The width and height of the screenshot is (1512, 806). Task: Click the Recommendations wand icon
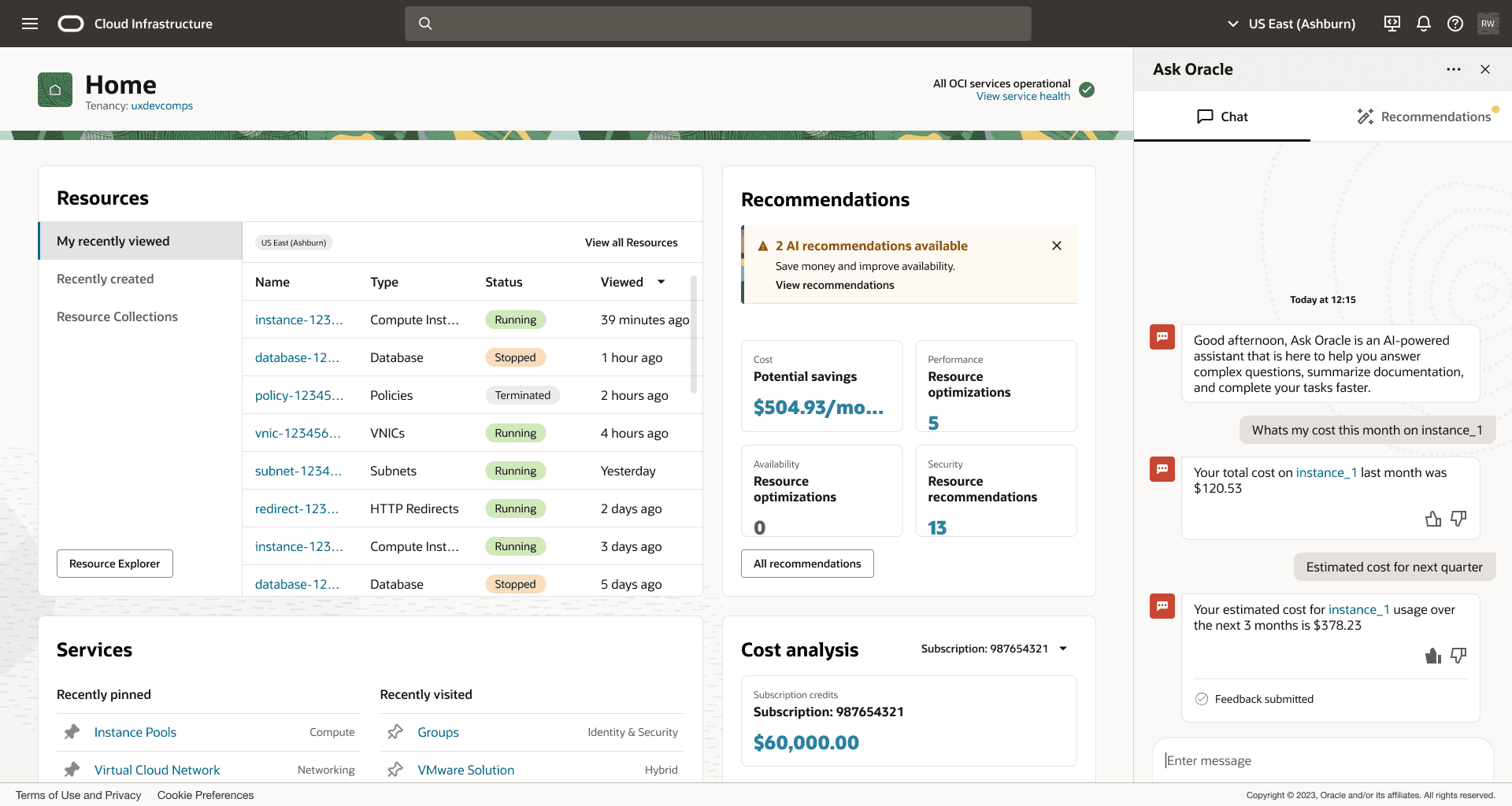1366,116
